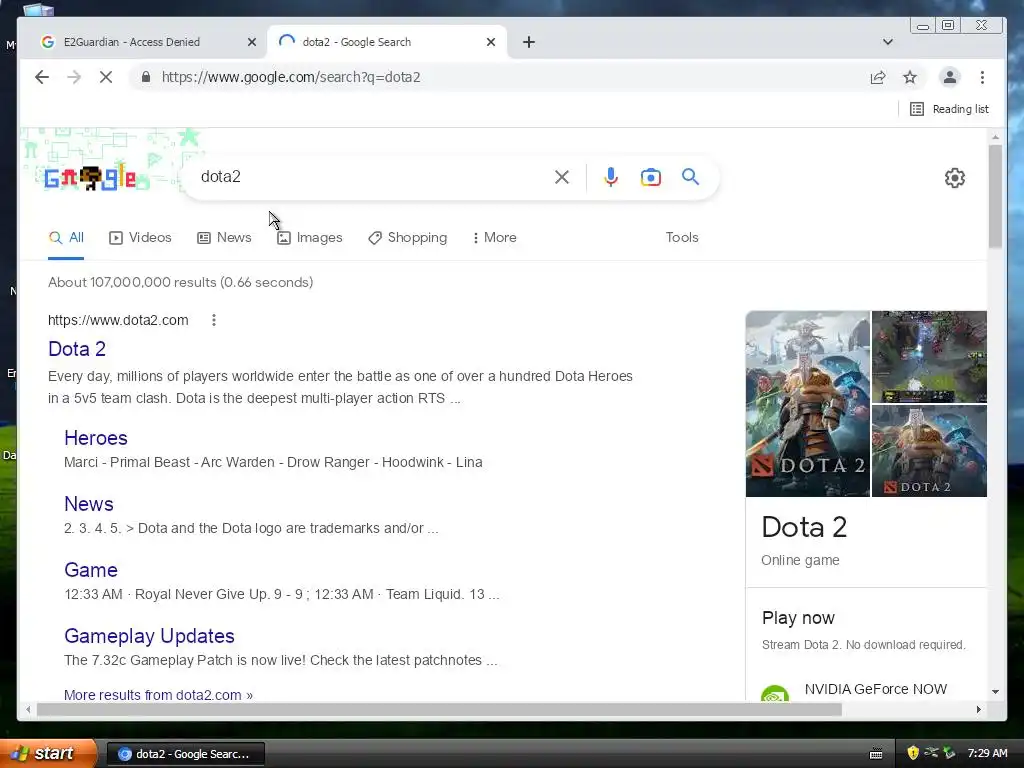Switch to E2Guardian - Access Denied tab

click(142, 42)
